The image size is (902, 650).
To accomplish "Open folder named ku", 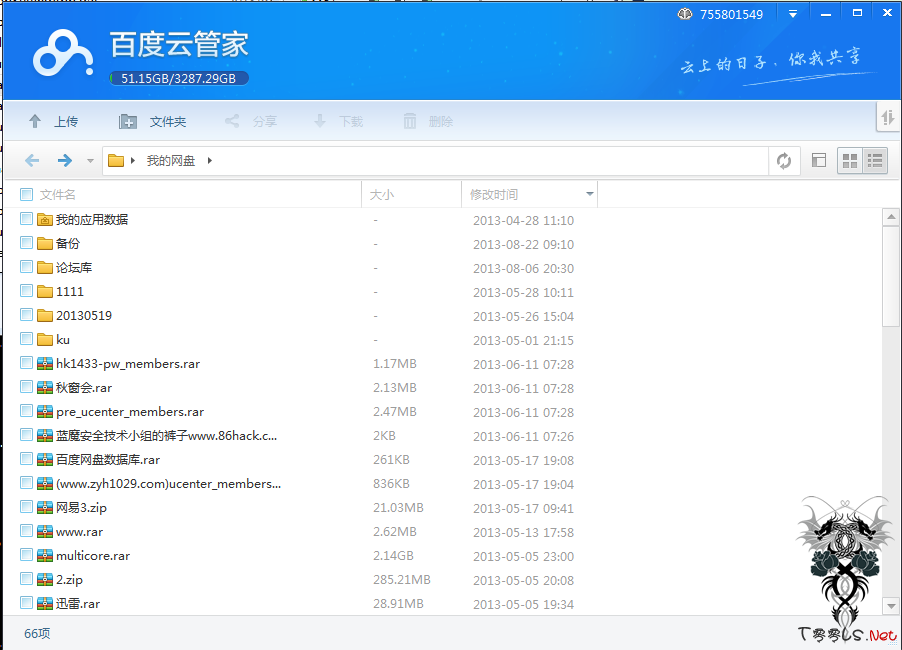I will tap(63, 339).
